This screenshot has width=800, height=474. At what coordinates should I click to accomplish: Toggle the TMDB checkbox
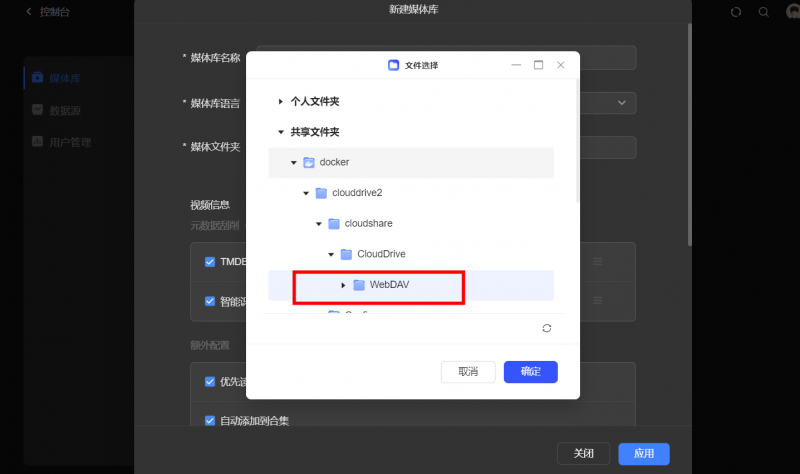click(210, 262)
